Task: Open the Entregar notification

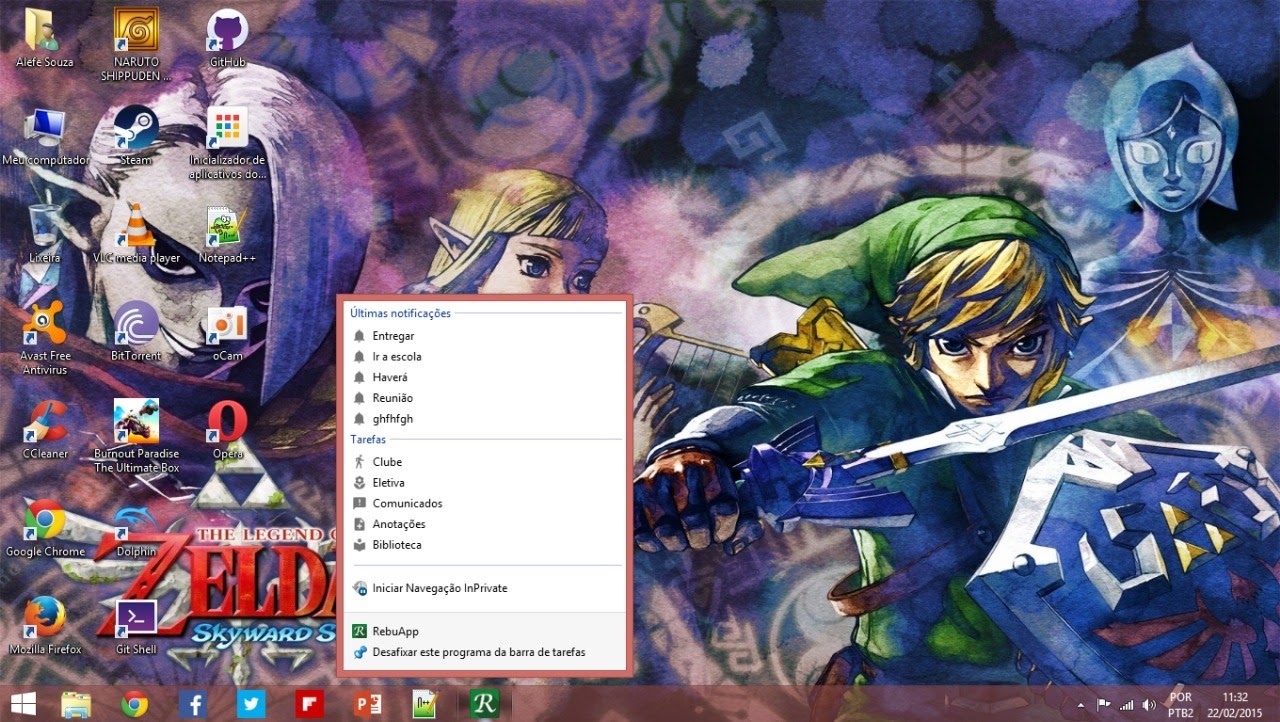Action: tap(485, 336)
